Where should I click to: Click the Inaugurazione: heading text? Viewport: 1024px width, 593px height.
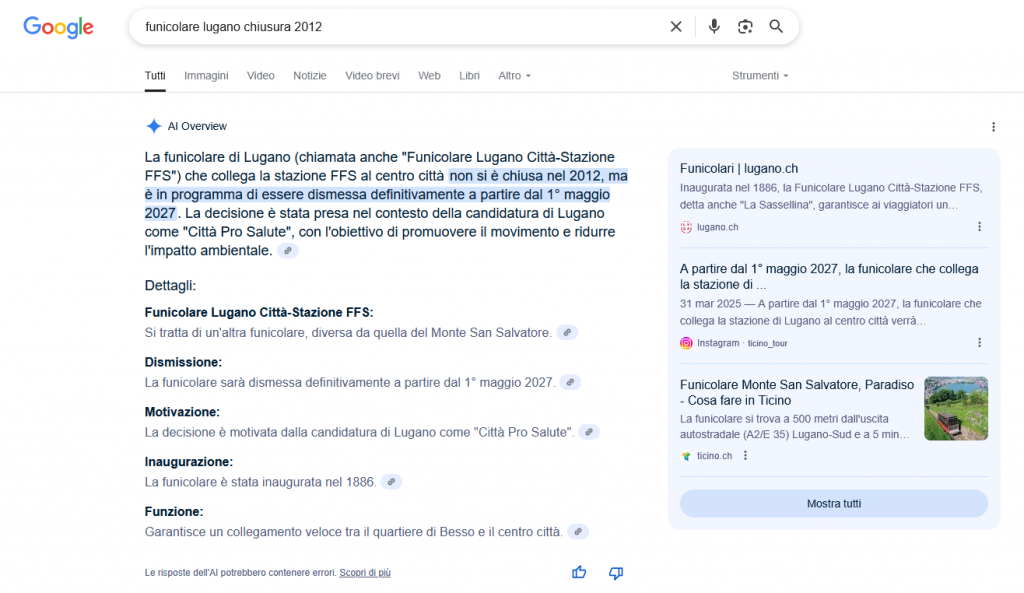[x=189, y=462]
